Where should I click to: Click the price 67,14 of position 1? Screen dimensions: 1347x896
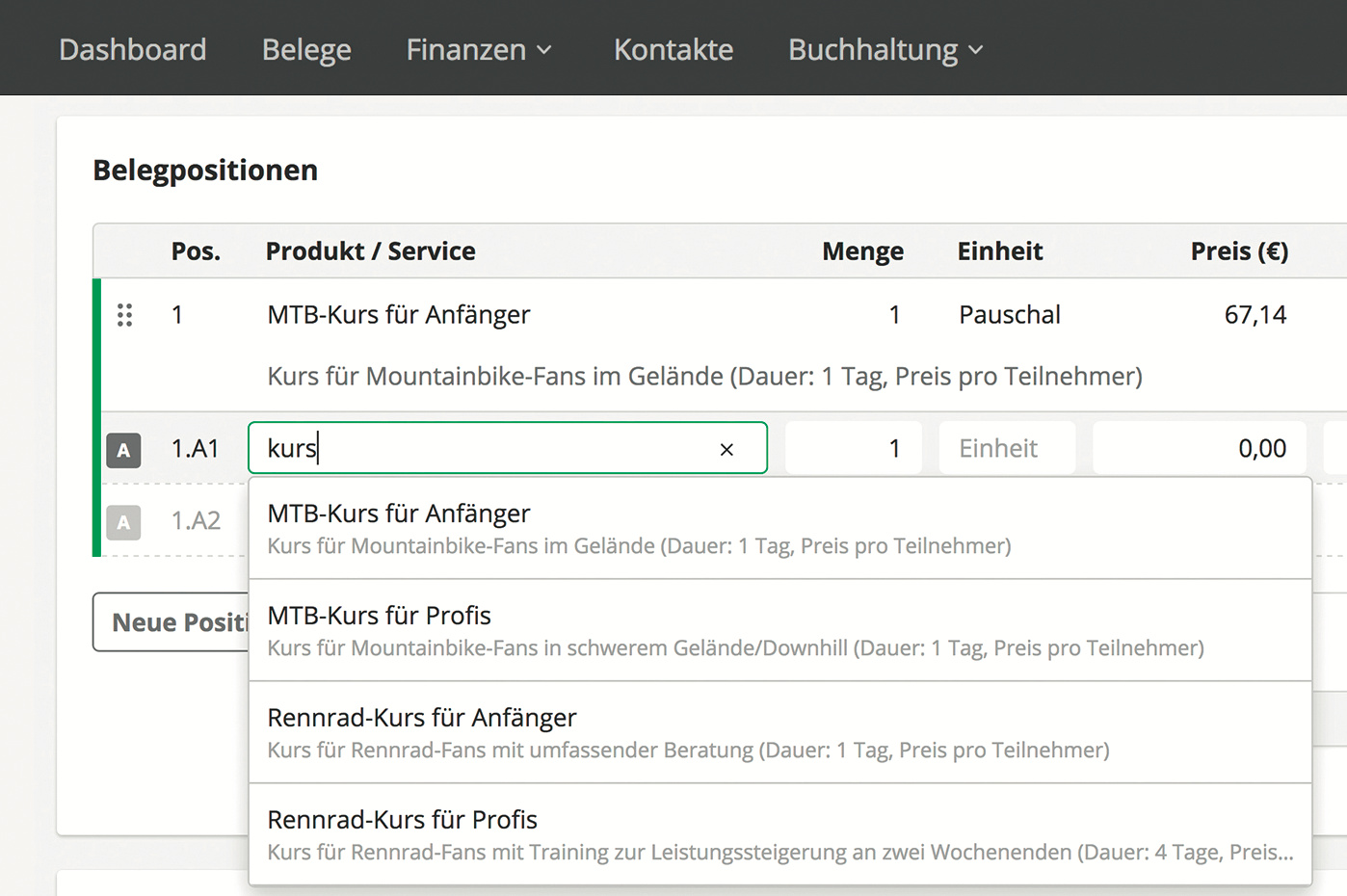click(1255, 315)
